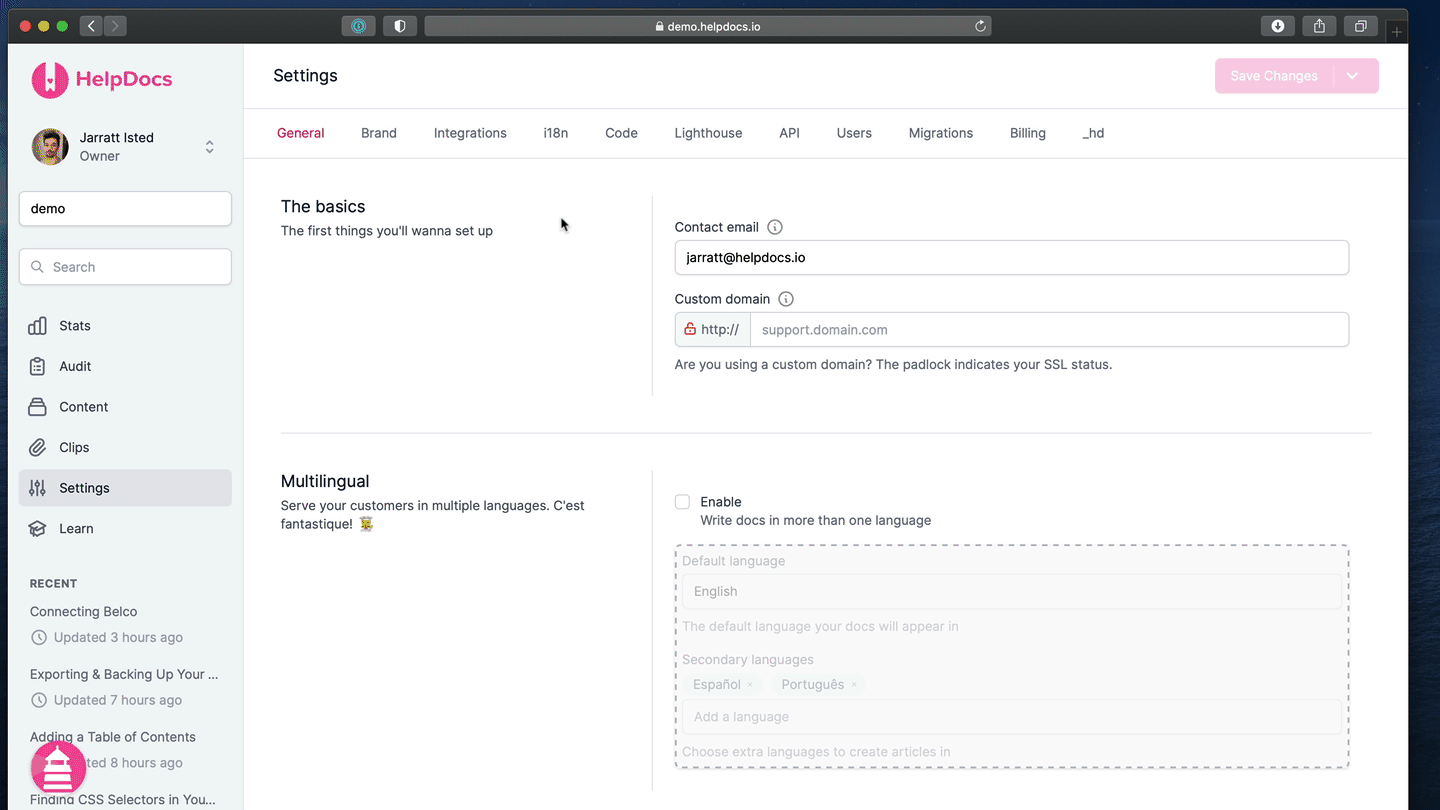Click the Custom domain input field
The height and width of the screenshot is (810, 1440).
pyautogui.click(x=1049, y=329)
